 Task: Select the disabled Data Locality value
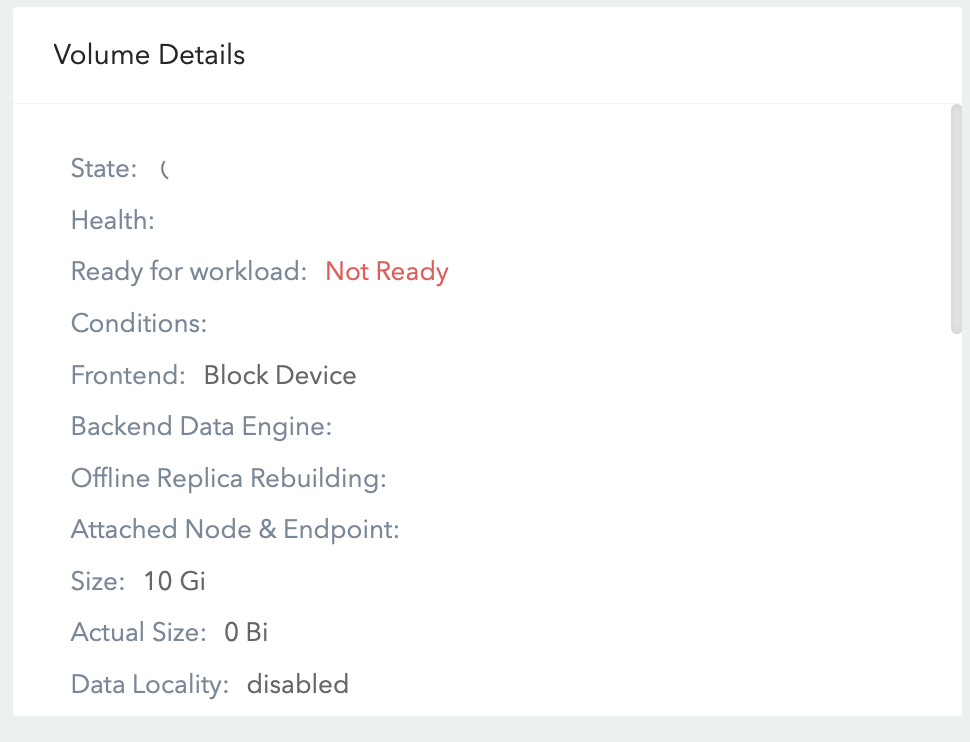pyautogui.click(x=297, y=684)
